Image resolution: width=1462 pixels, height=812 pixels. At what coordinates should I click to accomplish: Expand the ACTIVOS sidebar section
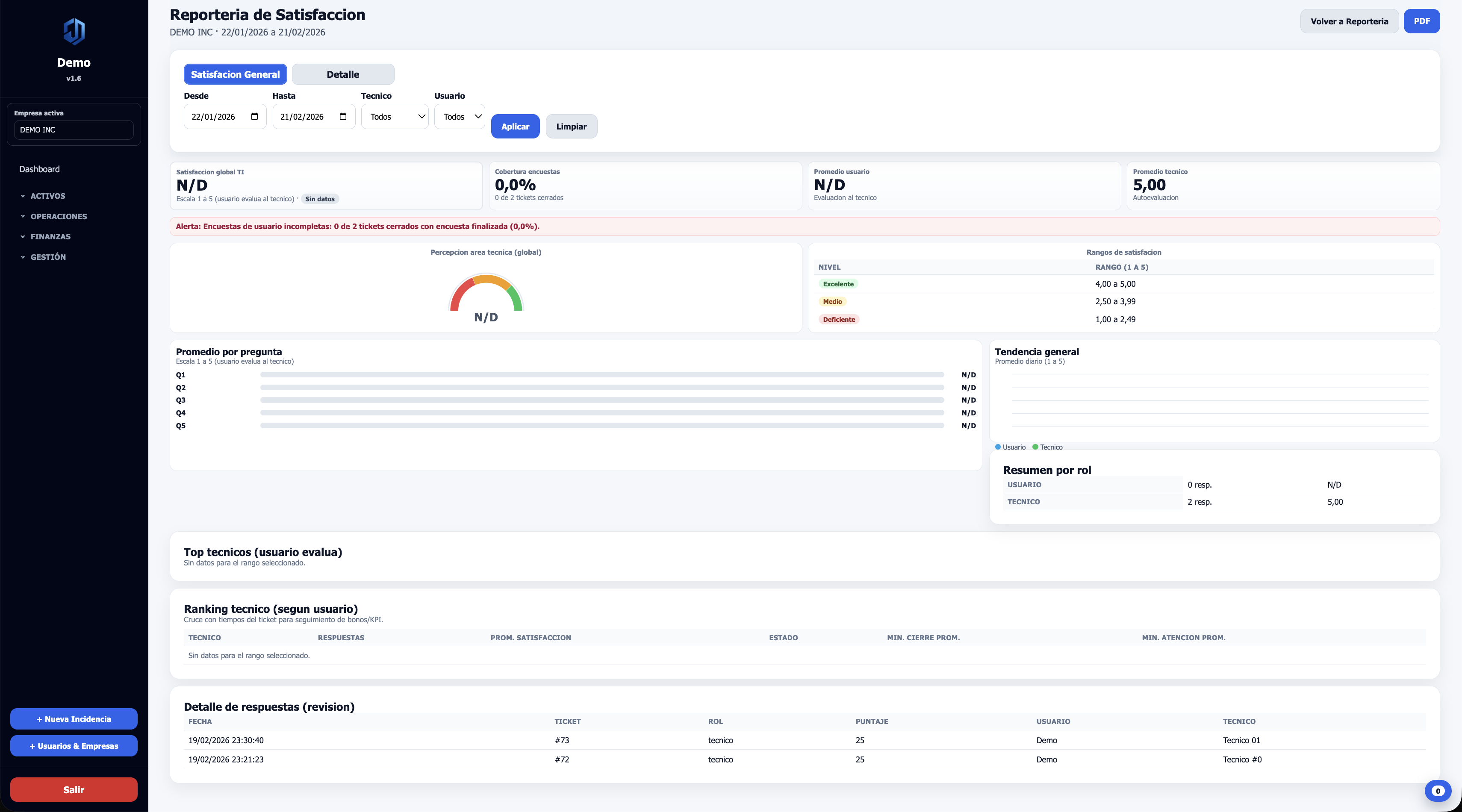click(x=48, y=196)
